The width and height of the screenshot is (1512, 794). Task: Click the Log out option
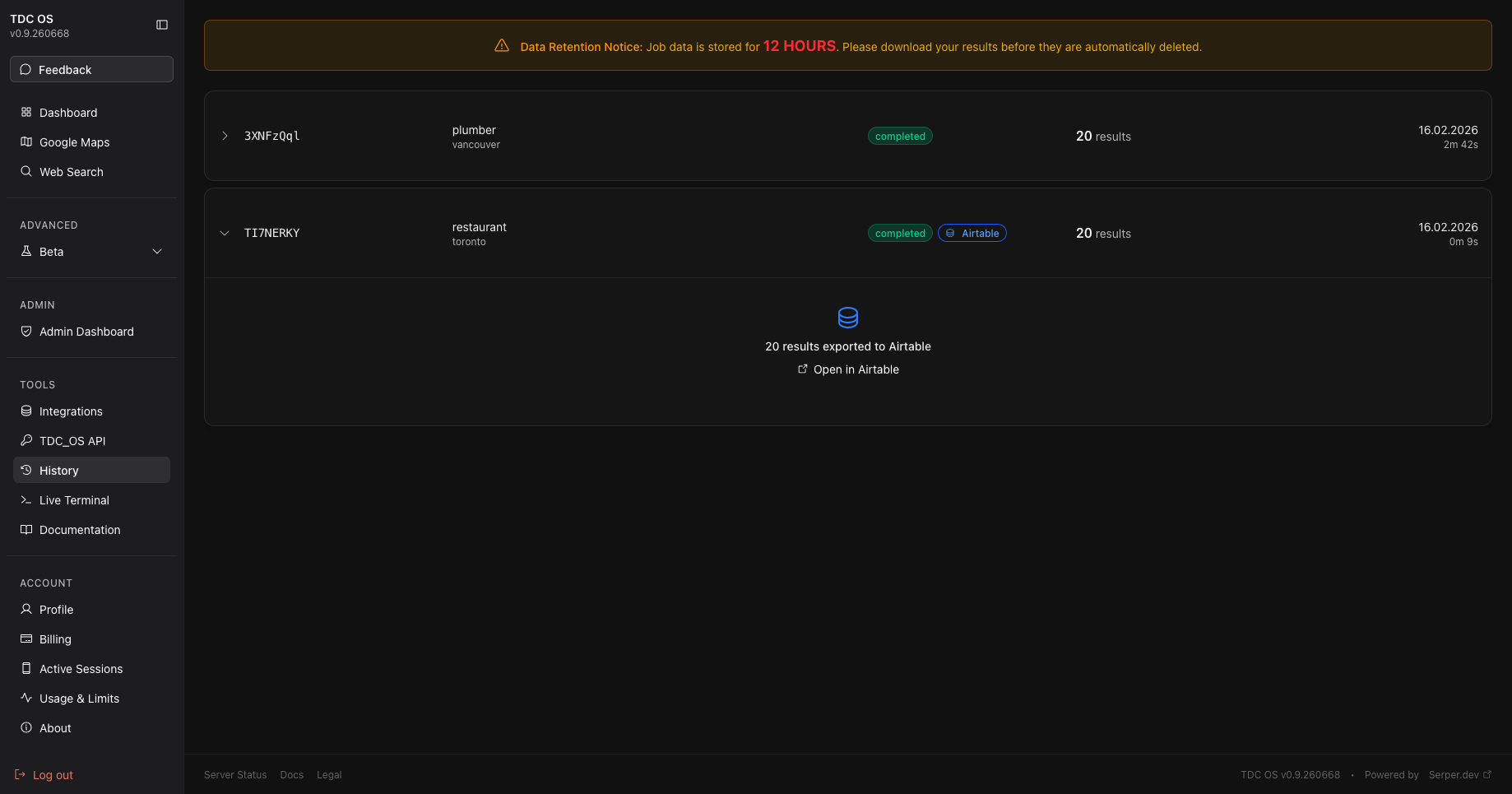coord(52,774)
